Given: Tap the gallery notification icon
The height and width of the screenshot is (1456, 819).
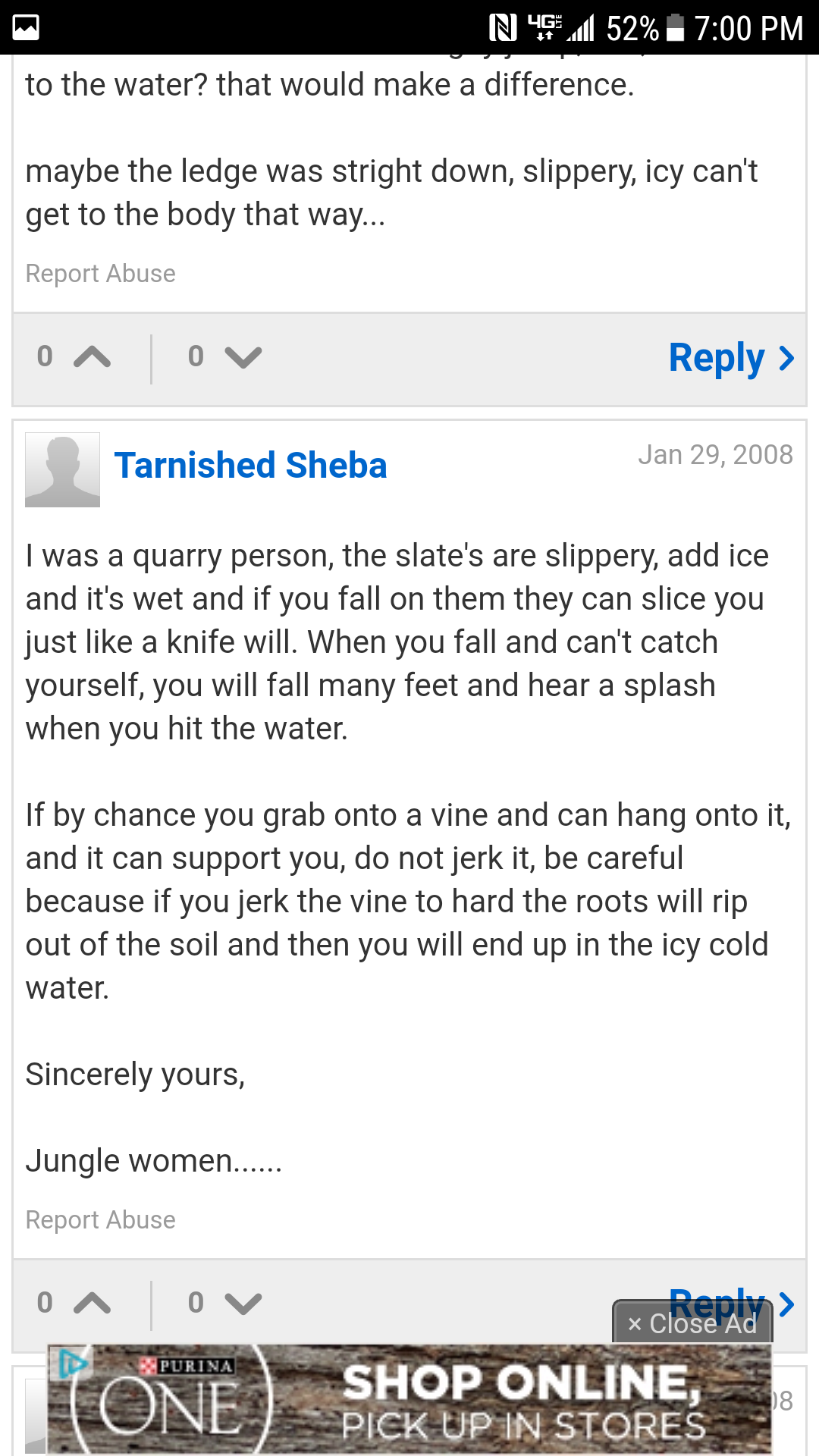Looking at the screenshot, I should [x=26, y=28].
